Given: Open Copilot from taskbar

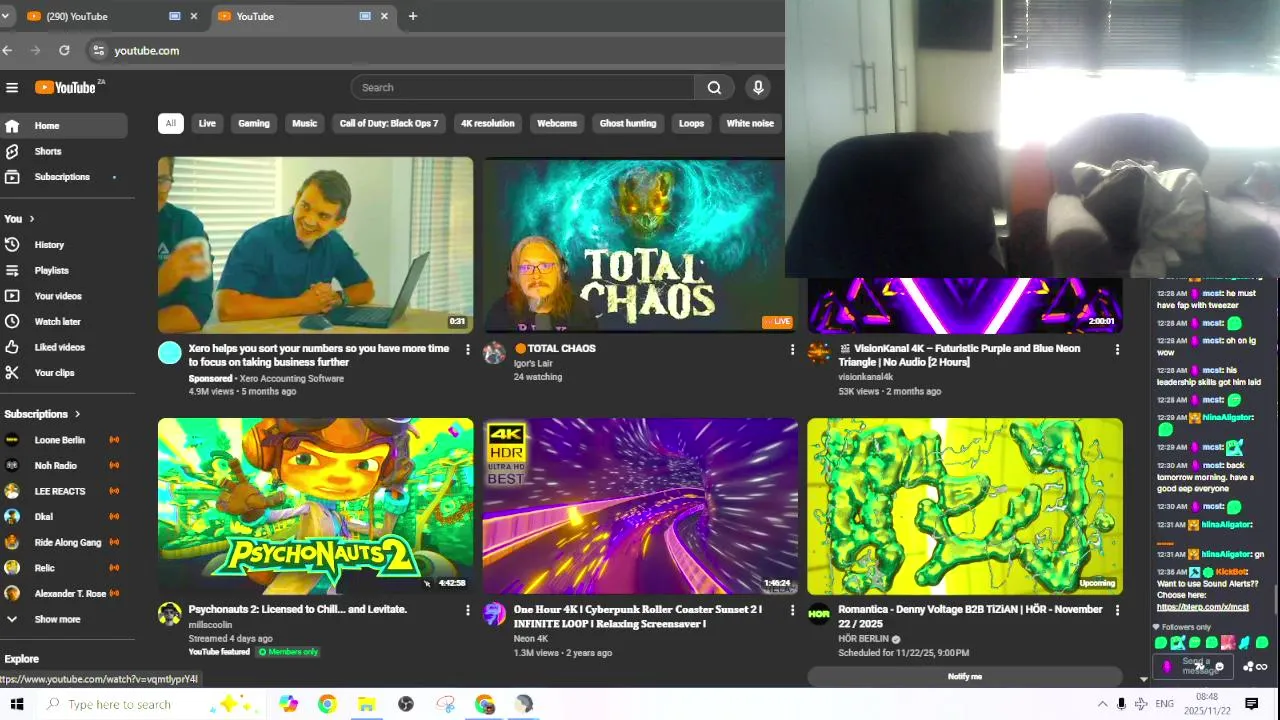Looking at the screenshot, I should point(289,704).
